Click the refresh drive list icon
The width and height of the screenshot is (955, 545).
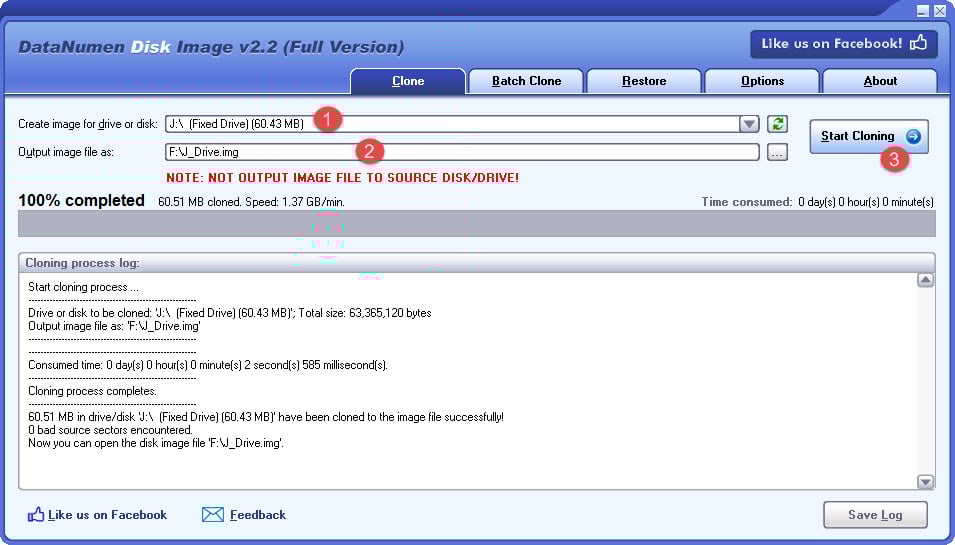click(777, 124)
